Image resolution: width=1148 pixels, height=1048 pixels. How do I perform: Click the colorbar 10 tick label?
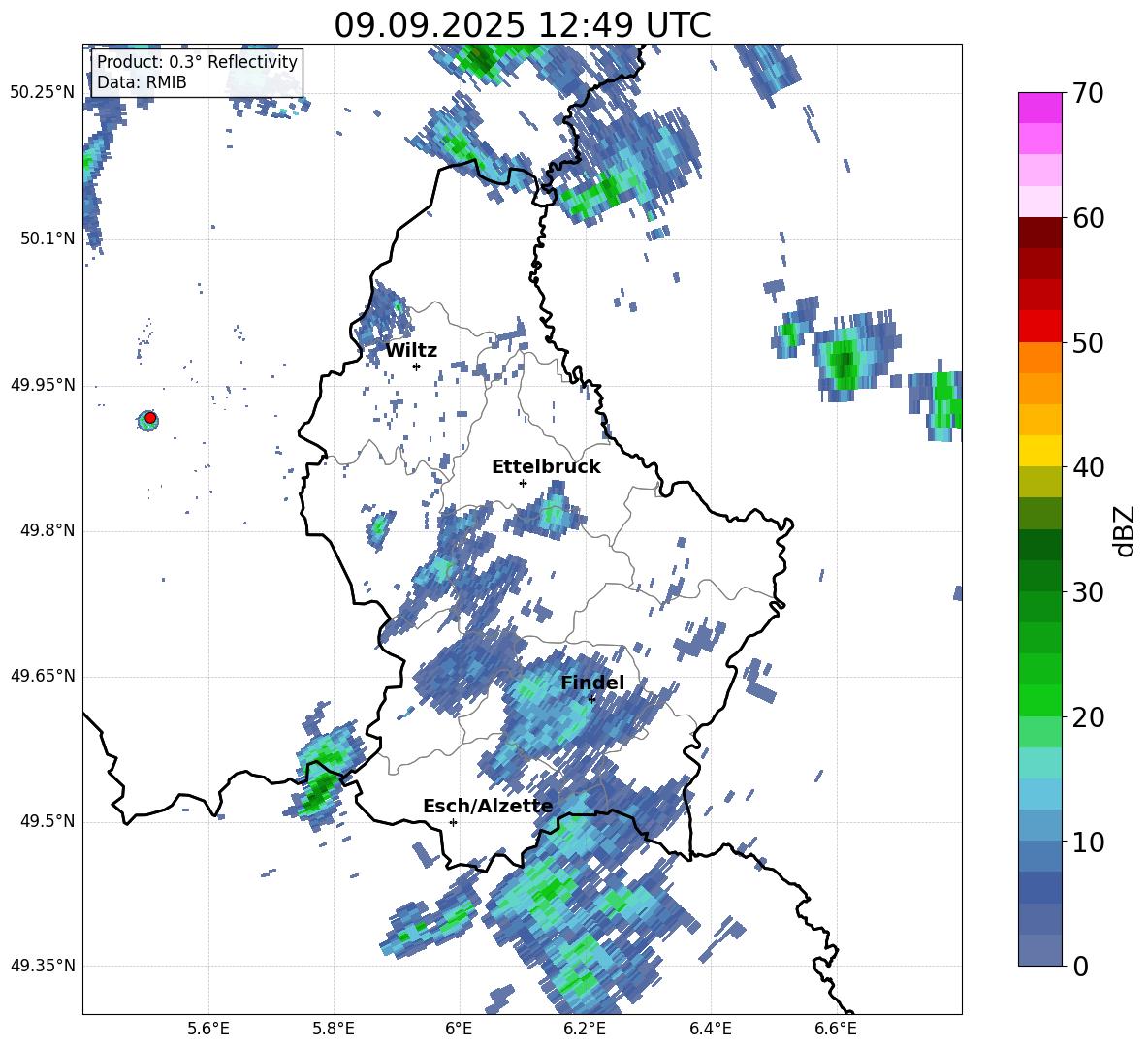tap(1087, 842)
